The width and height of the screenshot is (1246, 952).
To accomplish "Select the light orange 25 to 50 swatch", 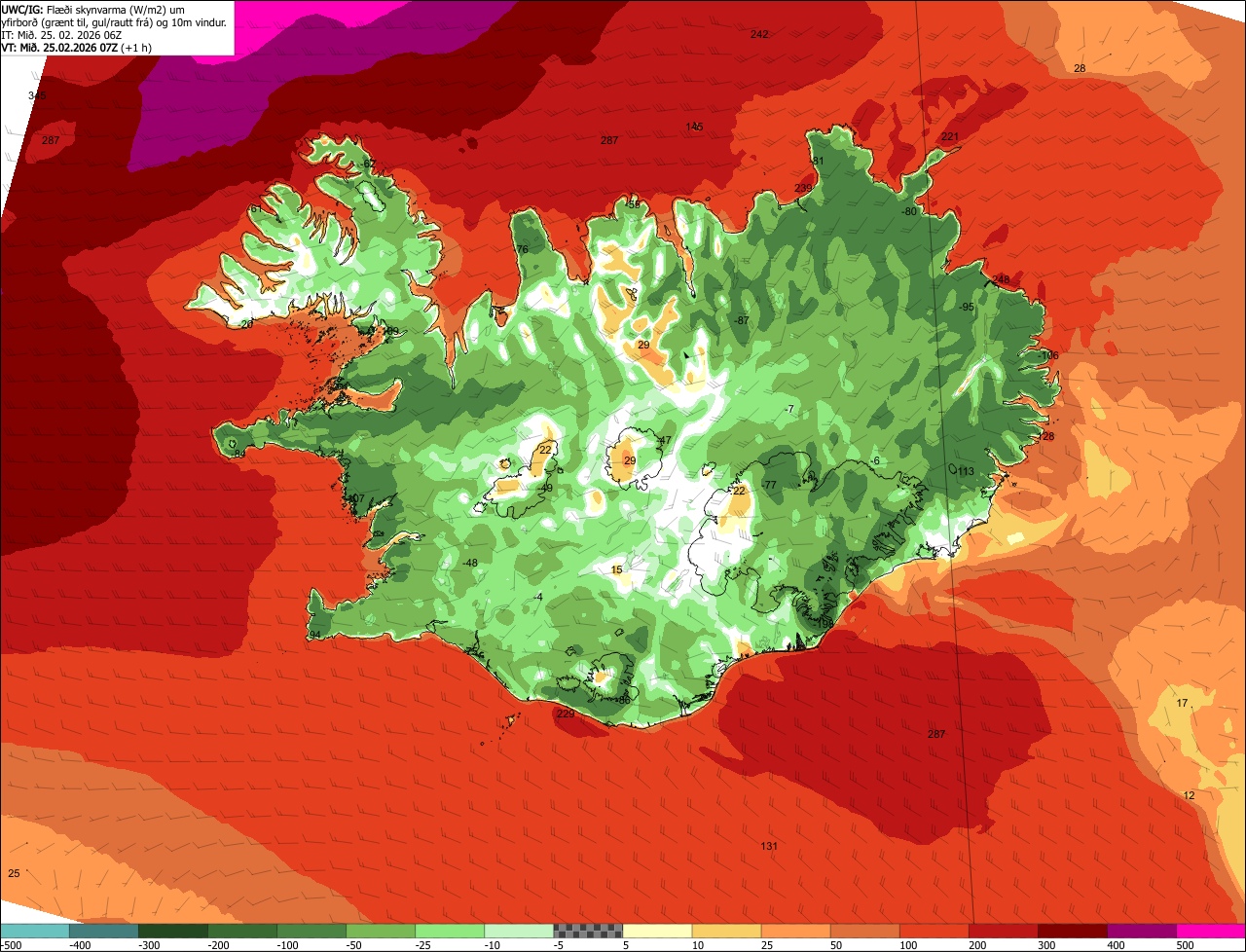I will tap(795, 930).
